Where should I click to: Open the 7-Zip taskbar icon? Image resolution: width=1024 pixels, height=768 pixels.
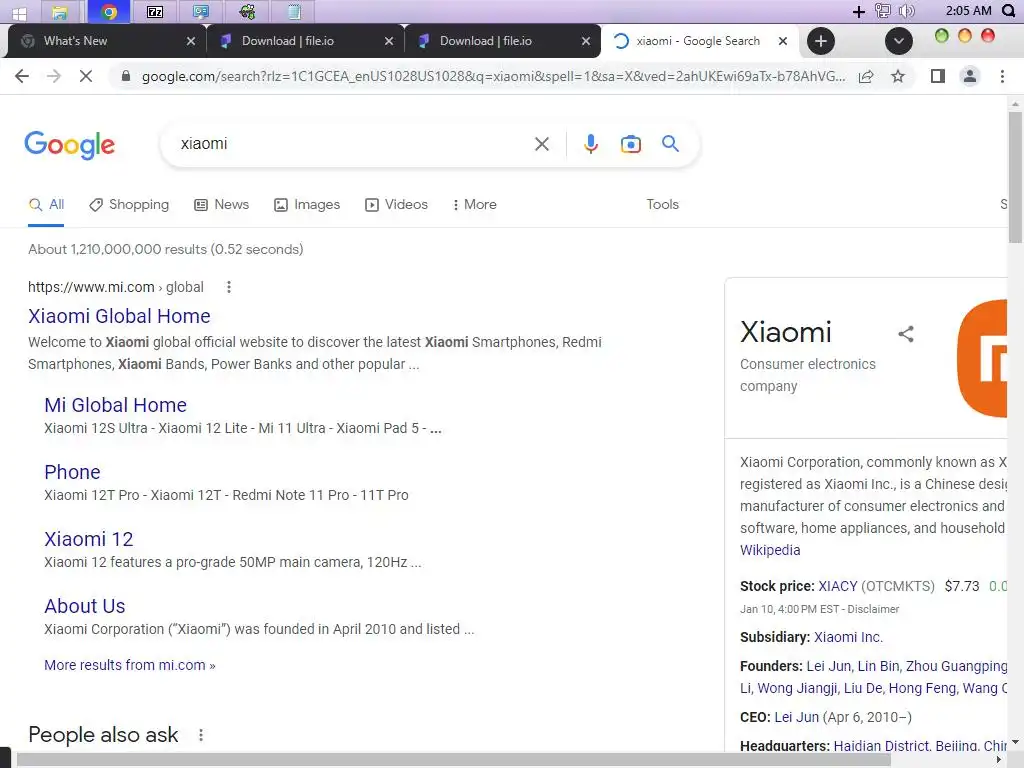(155, 12)
